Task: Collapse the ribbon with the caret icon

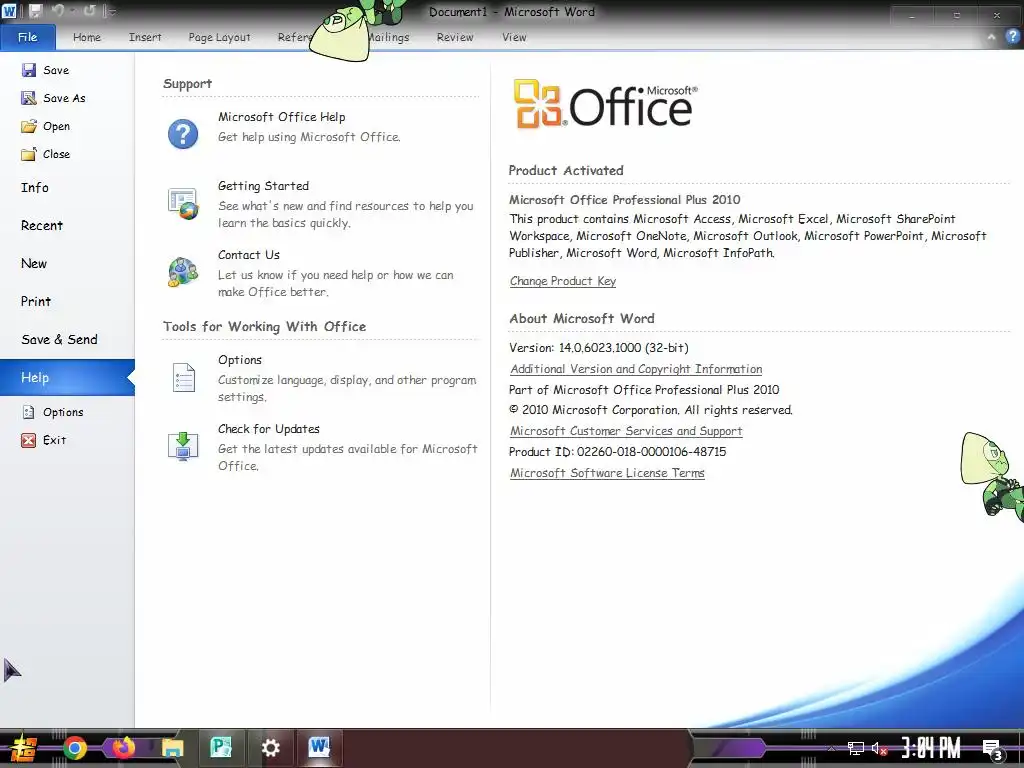Action: [991, 37]
